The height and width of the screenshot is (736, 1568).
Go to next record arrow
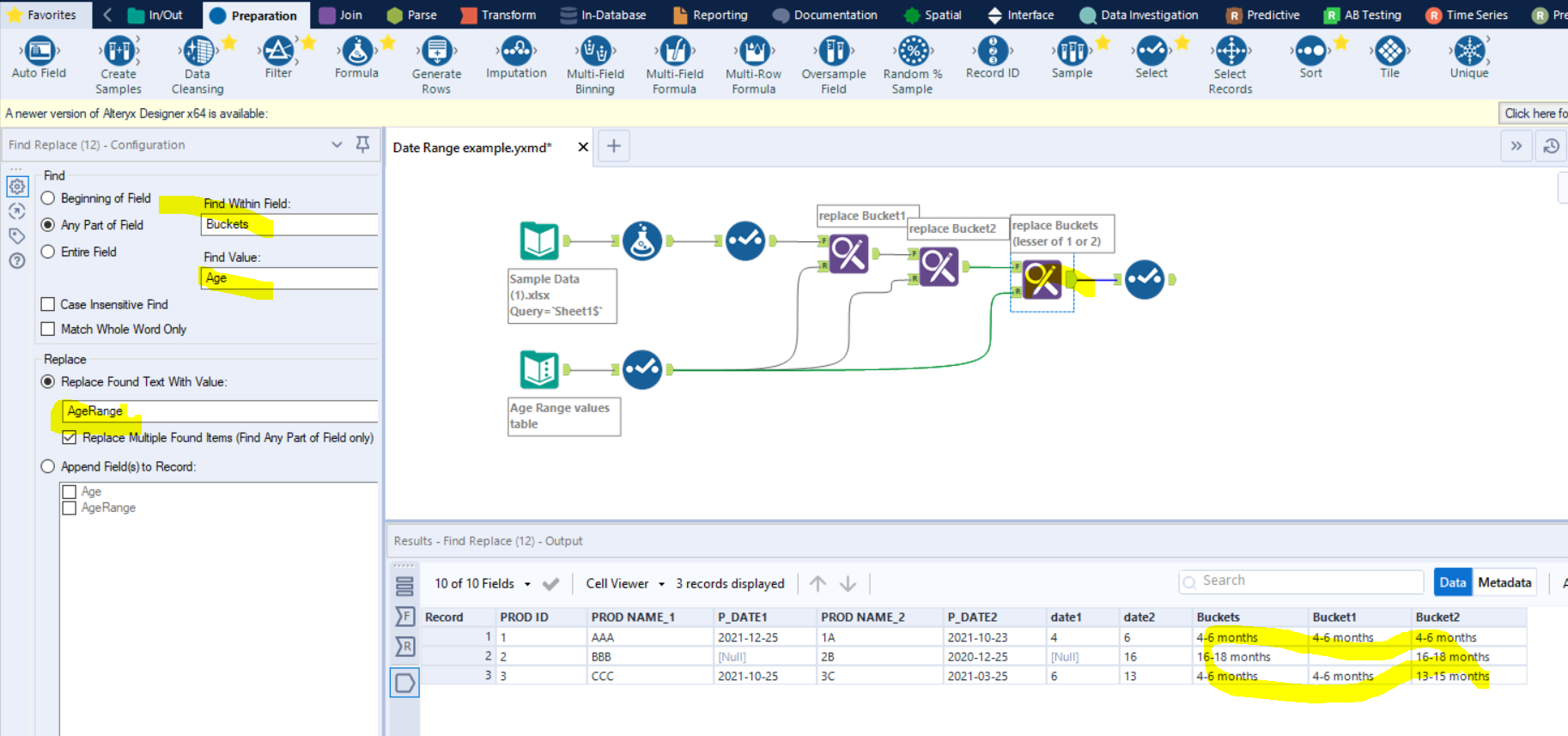tap(848, 583)
